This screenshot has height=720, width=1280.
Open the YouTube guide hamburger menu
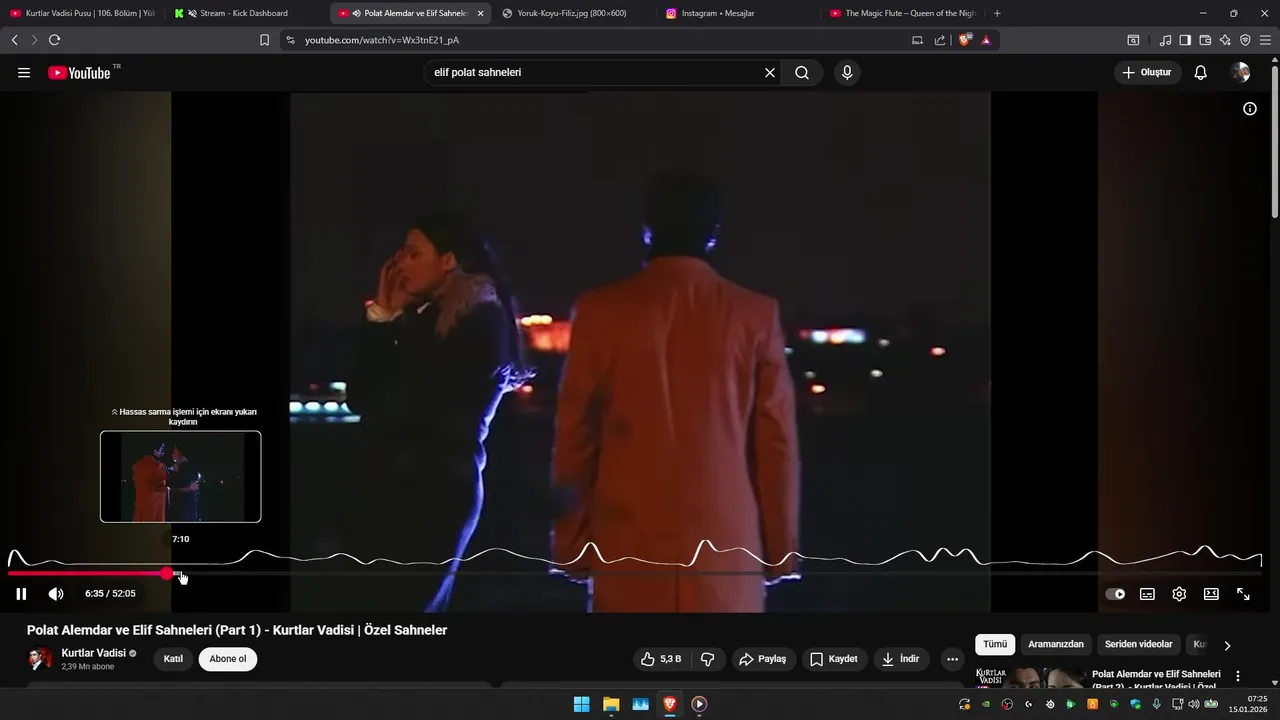pyautogui.click(x=24, y=73)
